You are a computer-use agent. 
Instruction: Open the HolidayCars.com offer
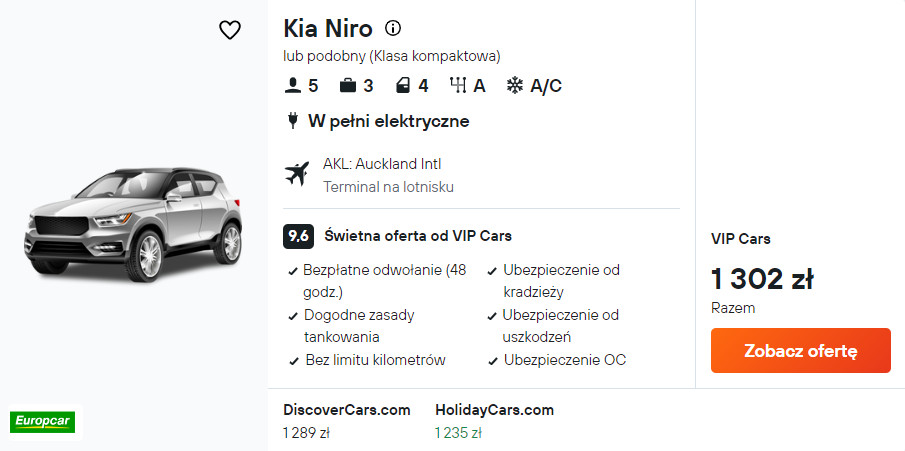tap(494, 410)
